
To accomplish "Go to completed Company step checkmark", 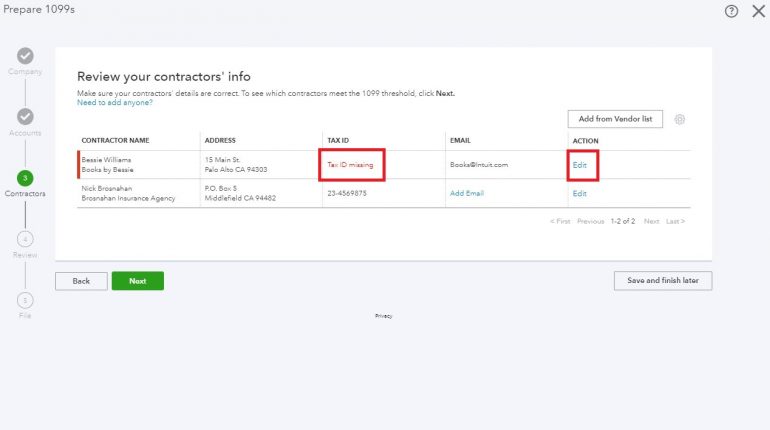I will 25,56.
